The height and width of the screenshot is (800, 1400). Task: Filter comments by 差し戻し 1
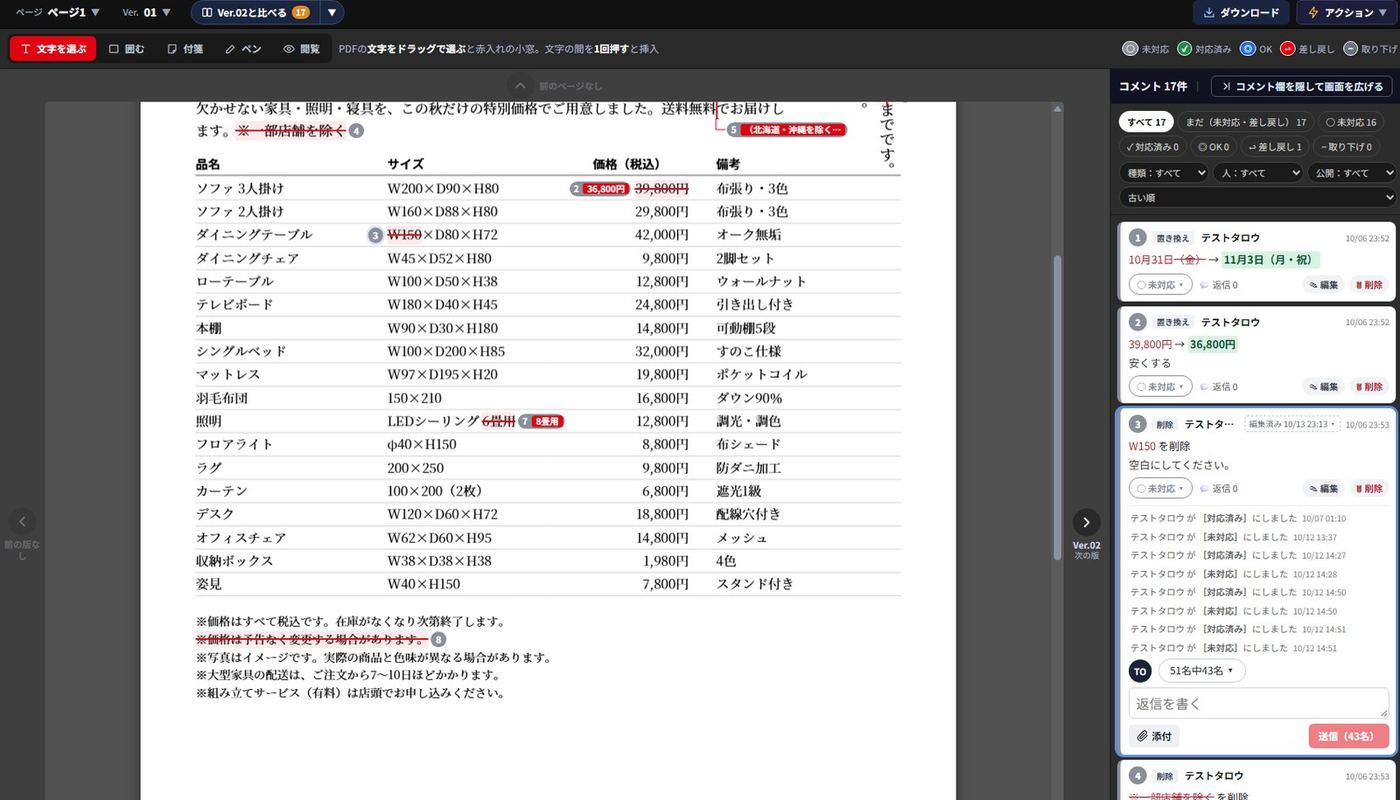pos(1275,147)
